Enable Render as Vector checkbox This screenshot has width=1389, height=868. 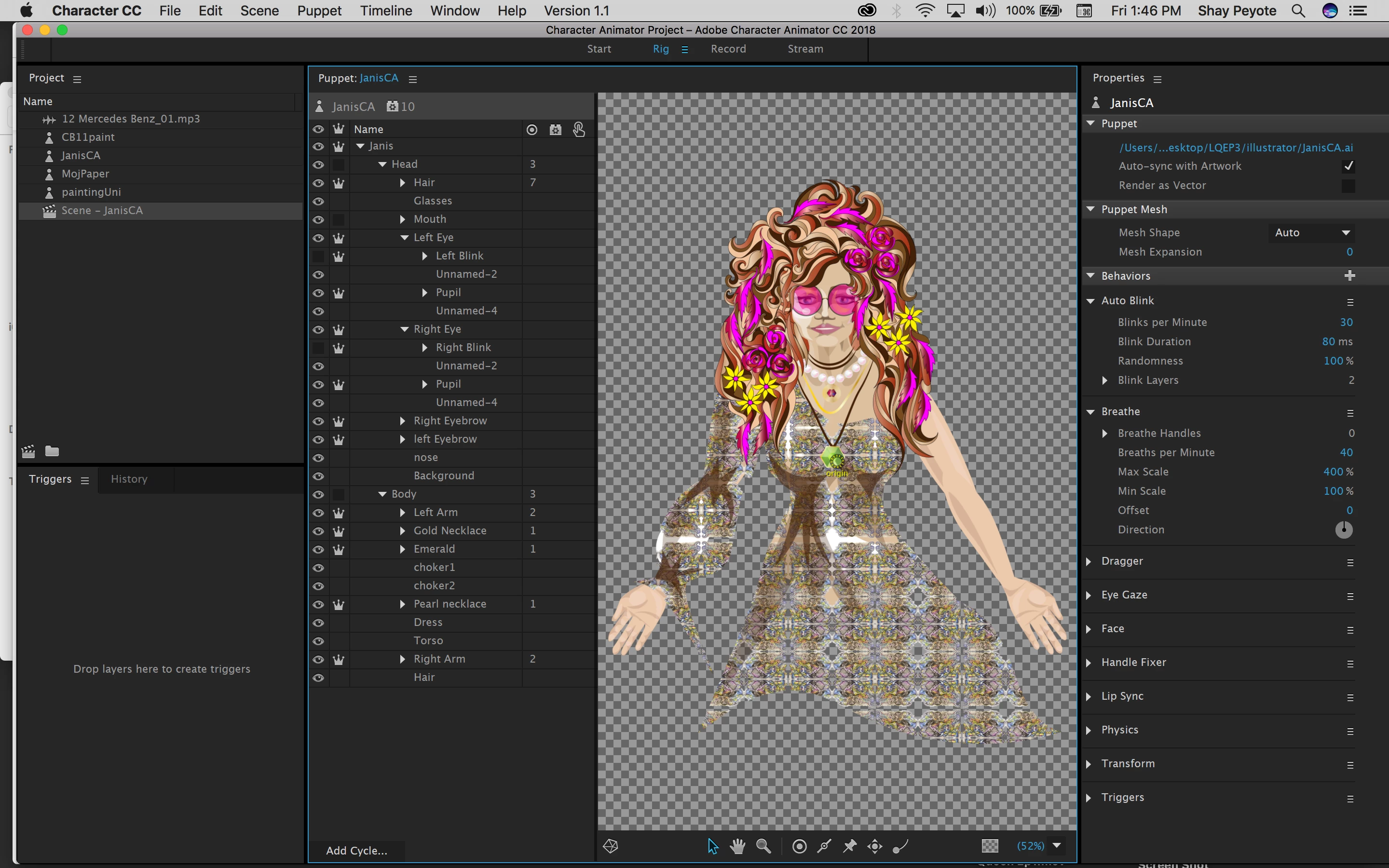[x=1348, y=186]
